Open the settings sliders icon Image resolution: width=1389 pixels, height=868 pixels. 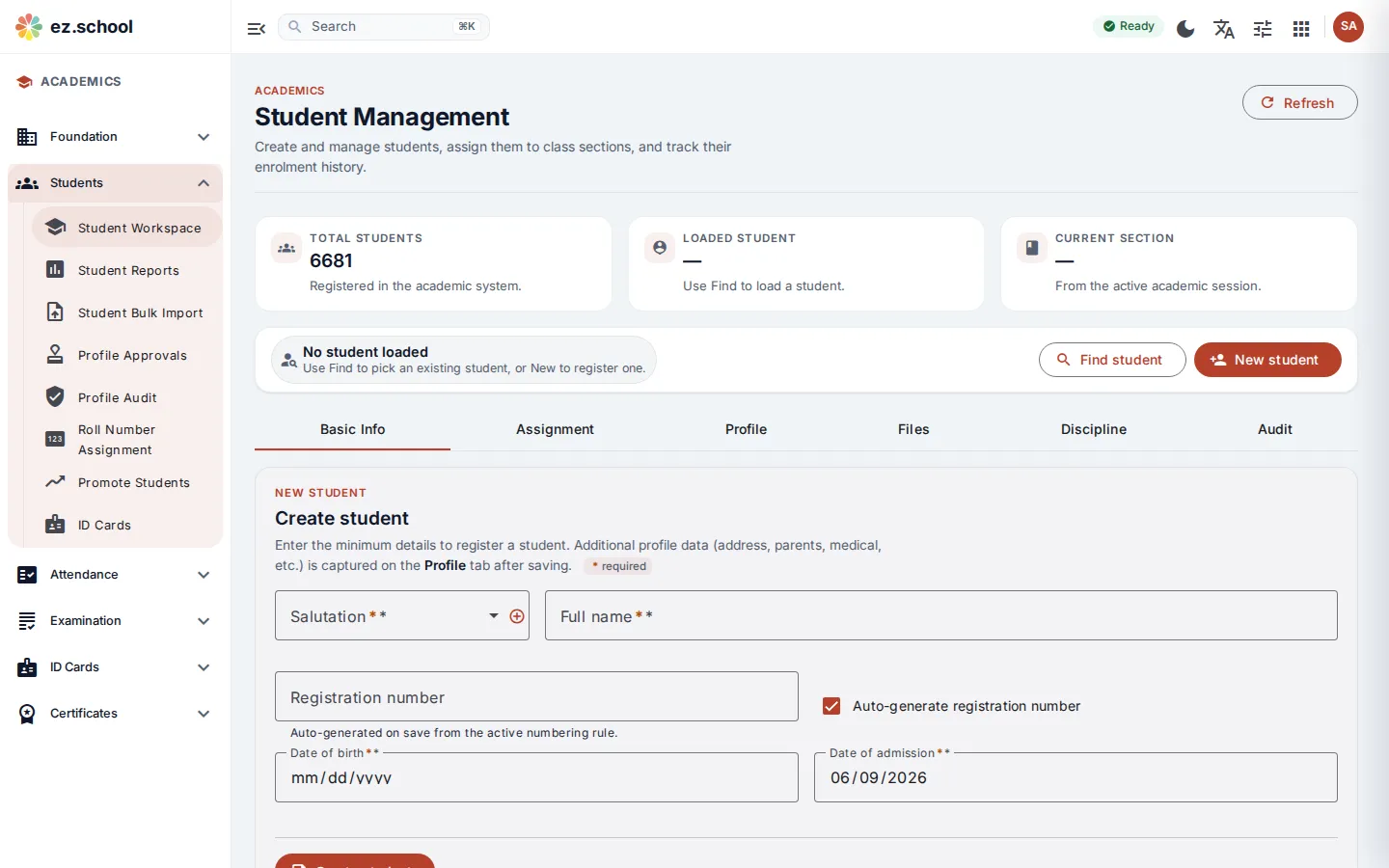click(x=1263, y=28)
